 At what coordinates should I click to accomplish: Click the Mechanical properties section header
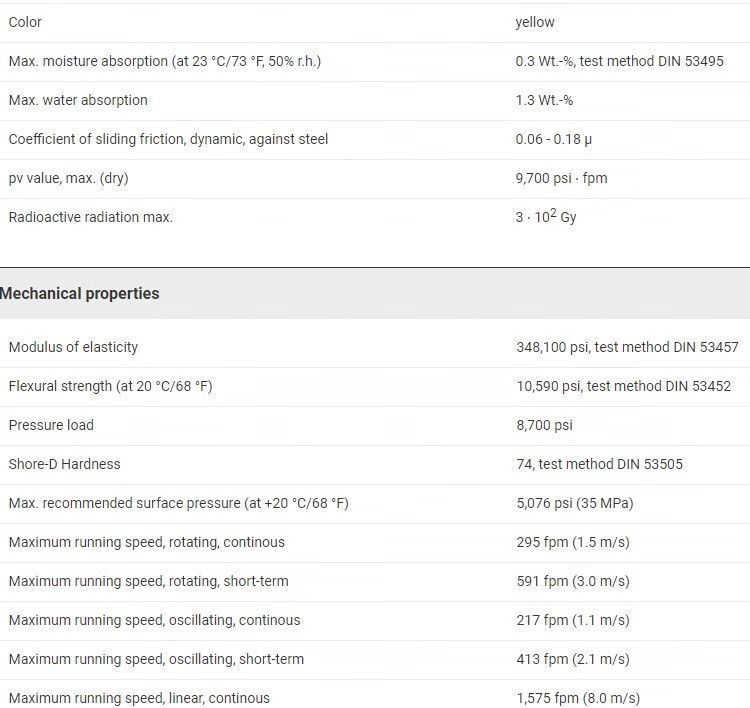tap(80, 294)
